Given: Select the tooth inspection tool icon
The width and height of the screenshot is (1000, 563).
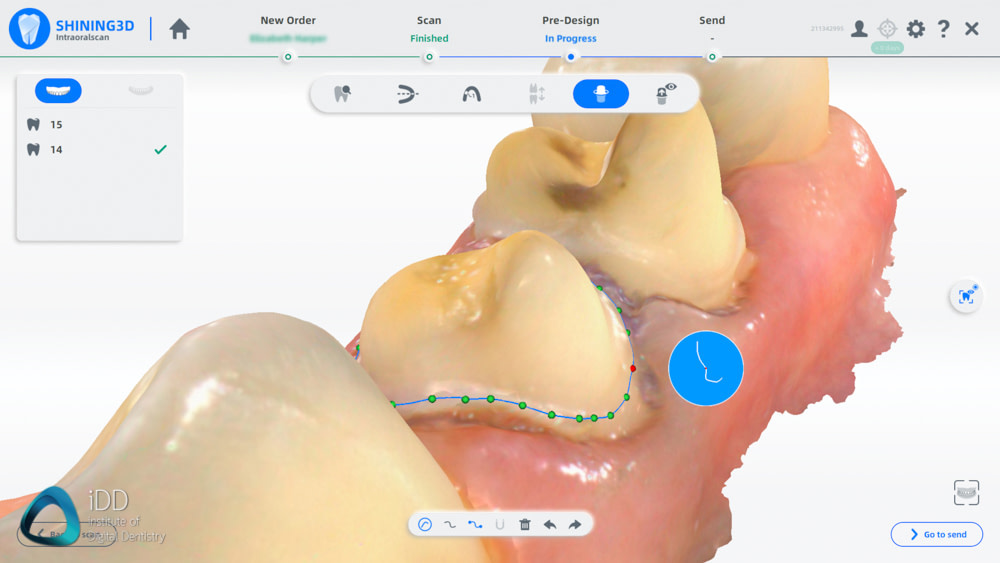Looking at the screenshot, I should click(342, 94).
